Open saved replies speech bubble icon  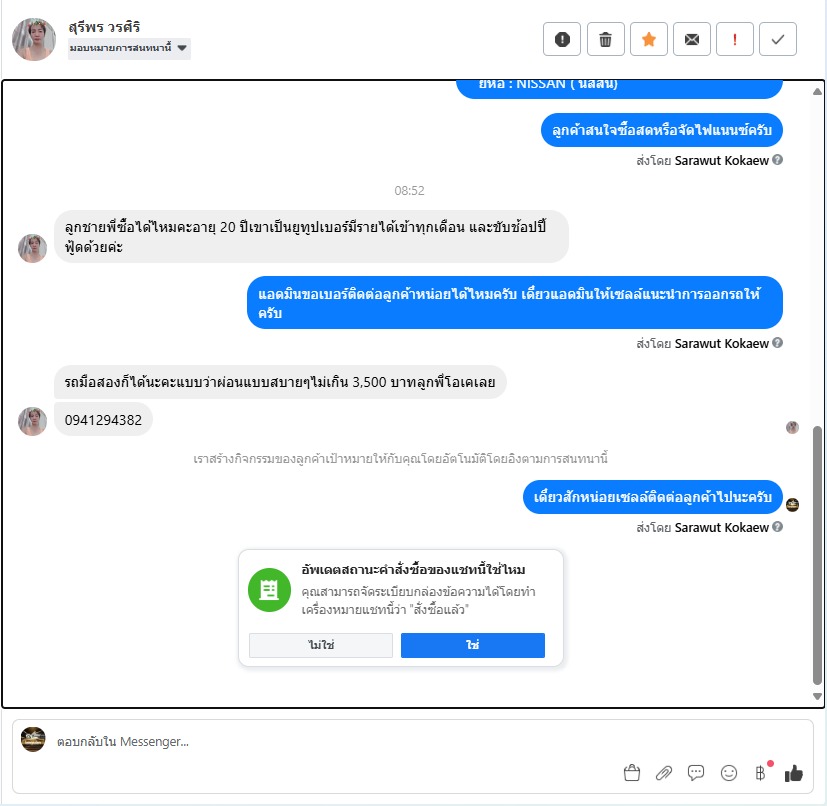pyautogui.click(x=696, y=773)
